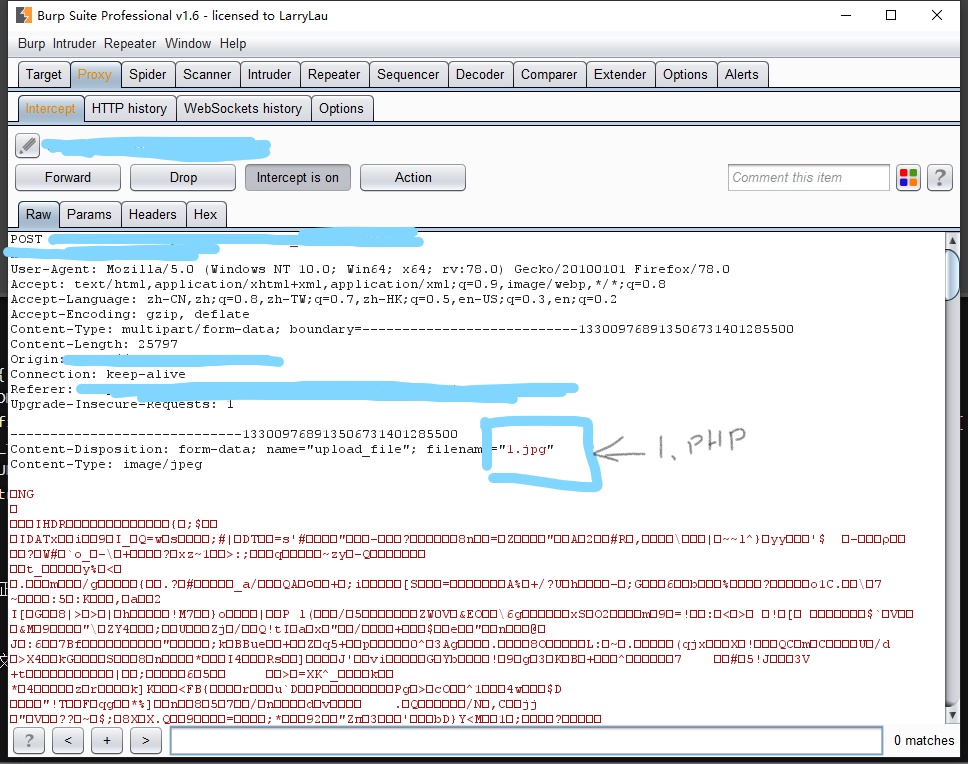Go to previous search match
The width and height of the screenshot is (968, 764).
67,740
